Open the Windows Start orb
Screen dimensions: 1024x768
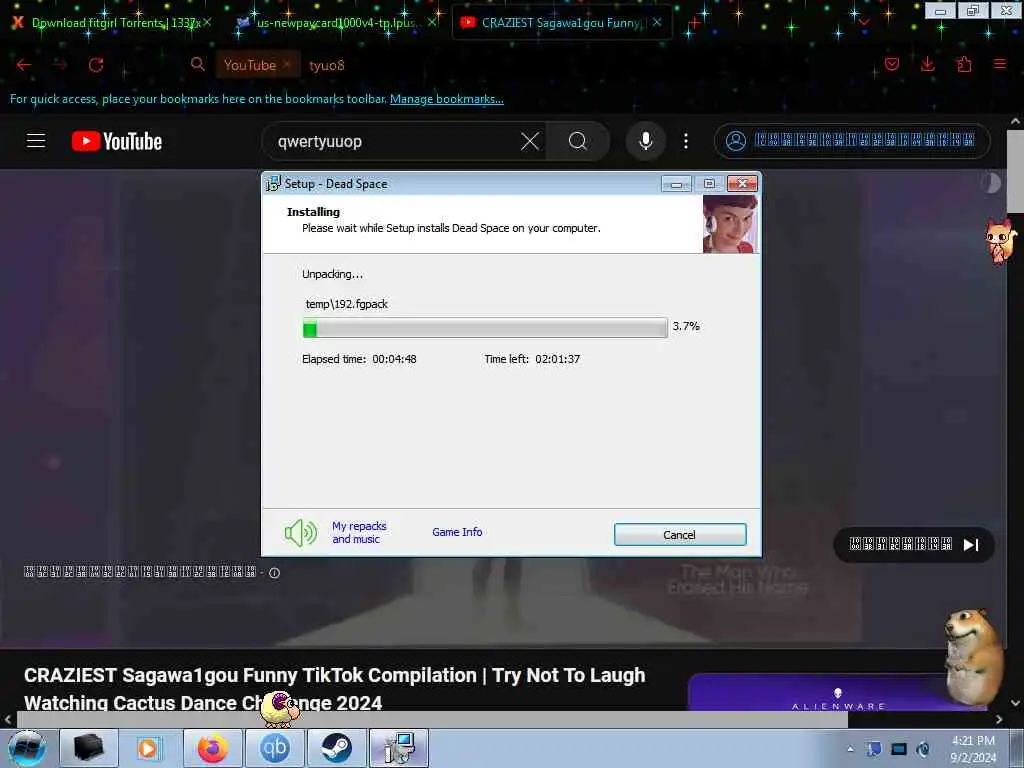[x=27, y=748]
